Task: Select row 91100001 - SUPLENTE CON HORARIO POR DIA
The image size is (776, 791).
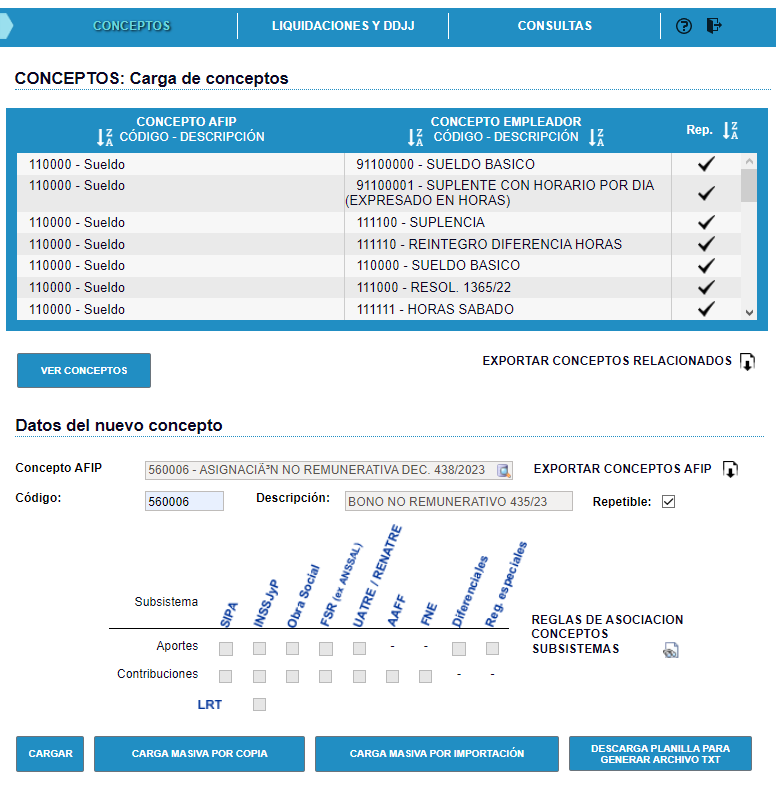Action: point(378,193)
